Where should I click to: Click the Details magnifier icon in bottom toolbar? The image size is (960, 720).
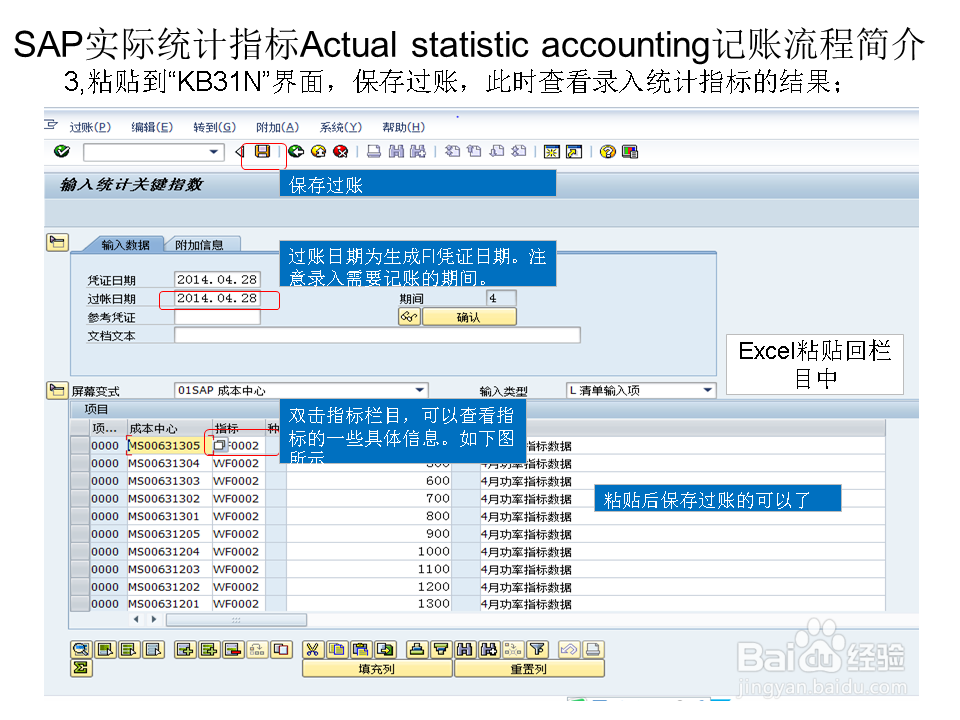pos(81,650)
